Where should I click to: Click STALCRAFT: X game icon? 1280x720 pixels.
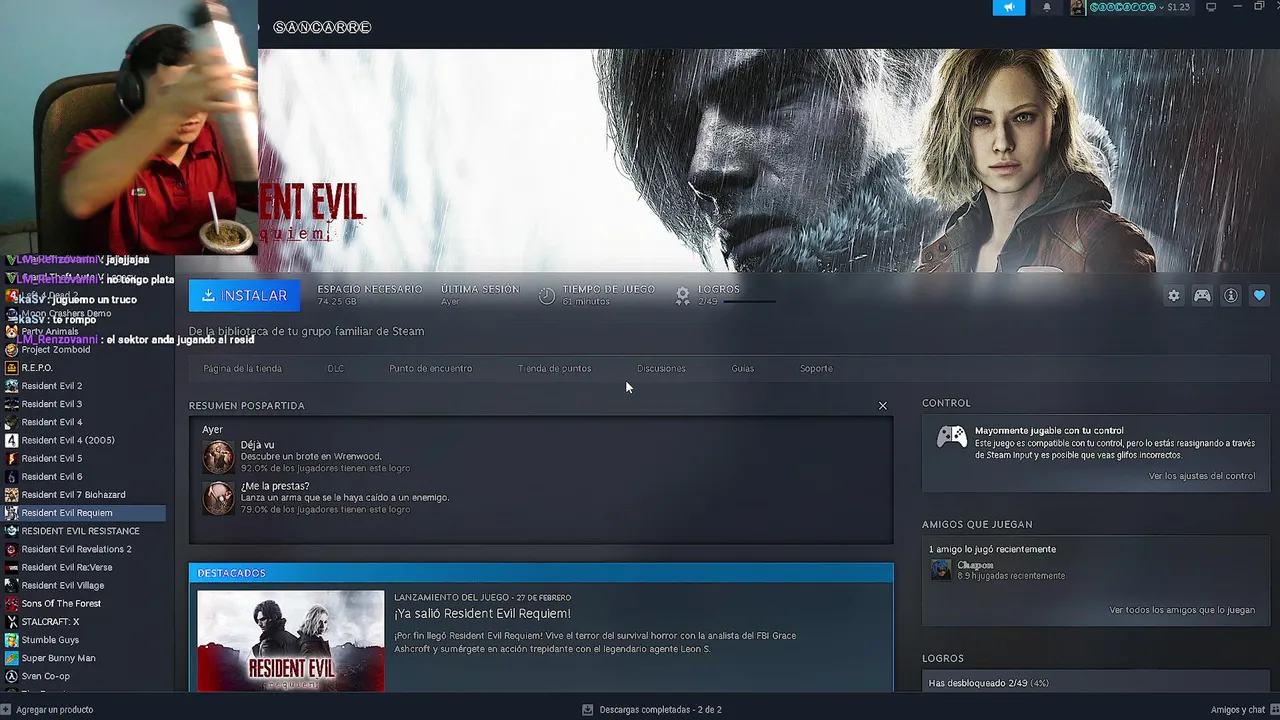click(x=11, y=621)
